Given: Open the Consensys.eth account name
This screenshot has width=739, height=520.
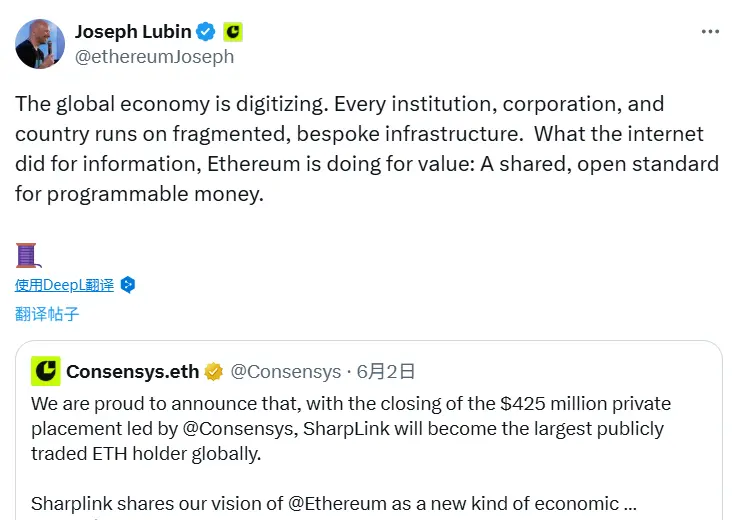Looking at the screenshot, I should [x=132, y=372].
